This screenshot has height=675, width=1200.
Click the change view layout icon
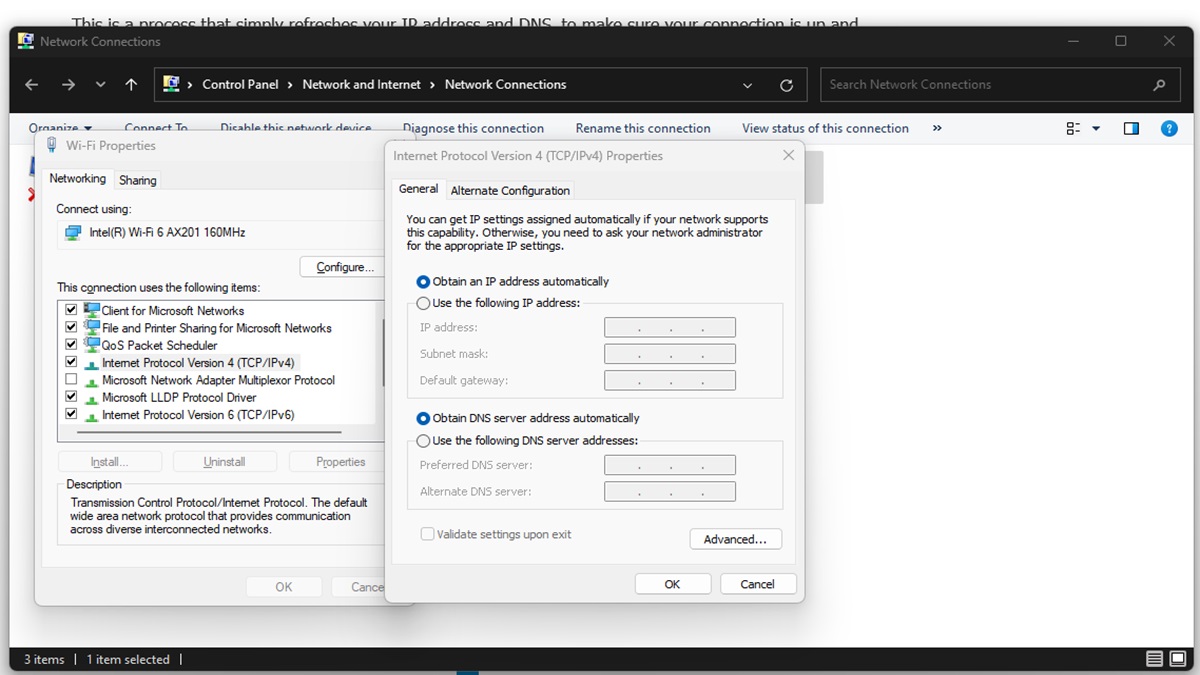pos(1074,128)
